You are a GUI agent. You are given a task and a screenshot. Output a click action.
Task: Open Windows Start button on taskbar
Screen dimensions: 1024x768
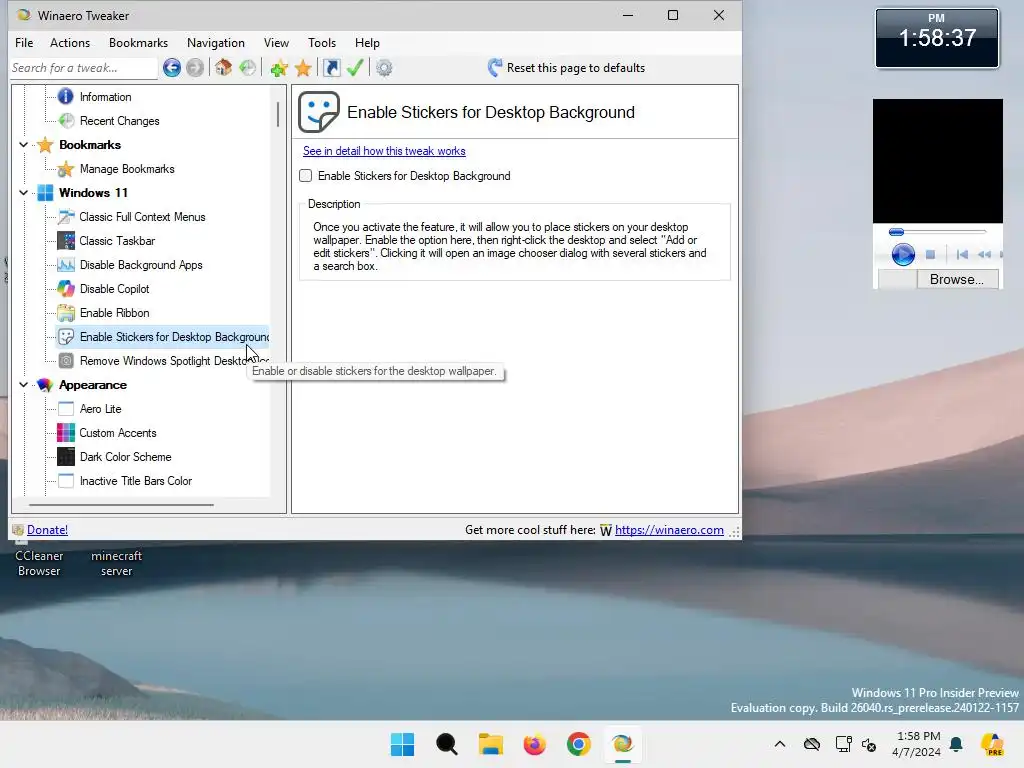tap(402, 744)
